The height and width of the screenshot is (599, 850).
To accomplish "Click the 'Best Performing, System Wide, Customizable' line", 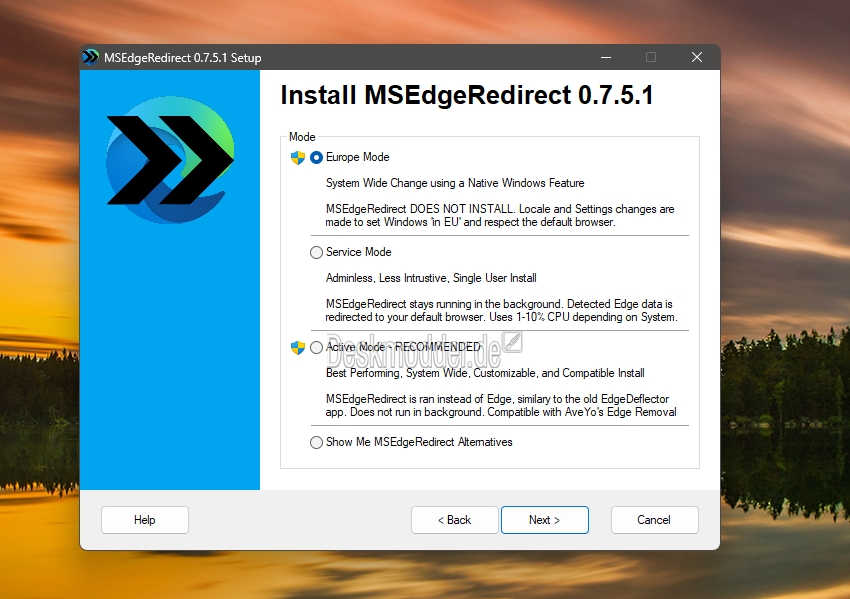I will pos(485,373).
